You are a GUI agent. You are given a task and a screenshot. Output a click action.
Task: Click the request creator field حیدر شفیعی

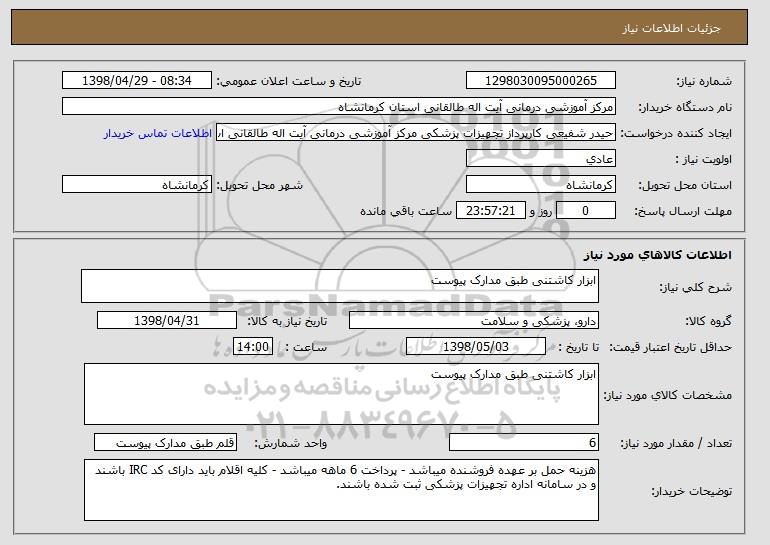tap(416, 133)
